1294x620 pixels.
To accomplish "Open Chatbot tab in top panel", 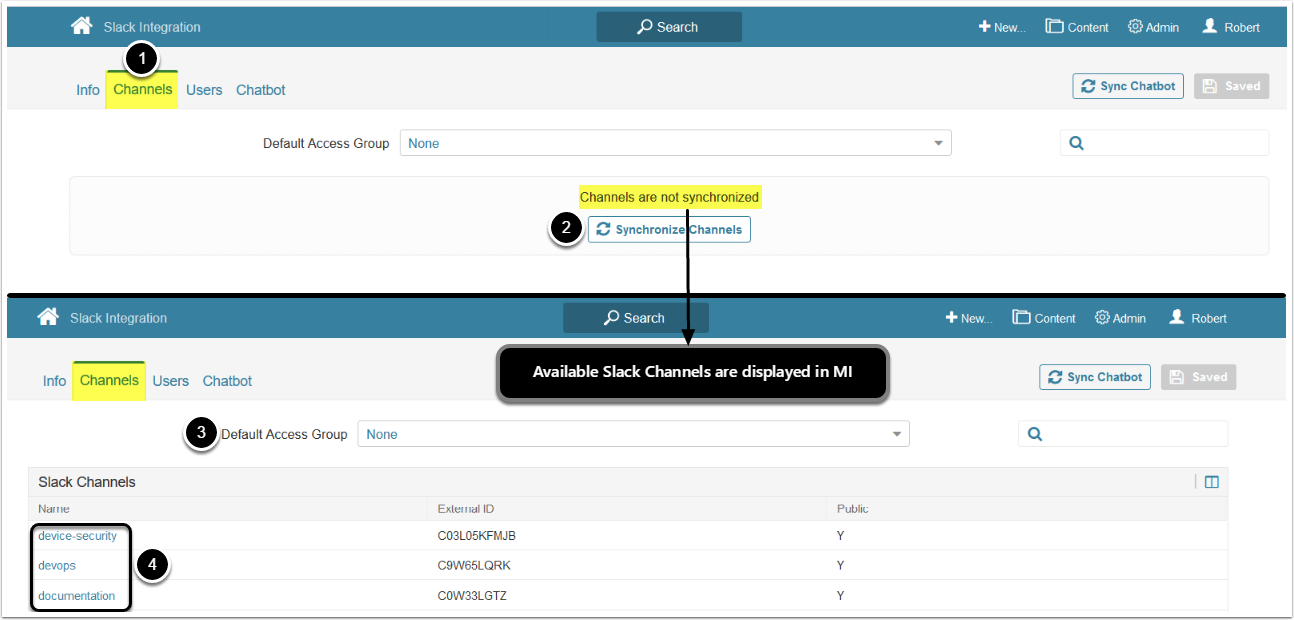I will pos(261,90).
